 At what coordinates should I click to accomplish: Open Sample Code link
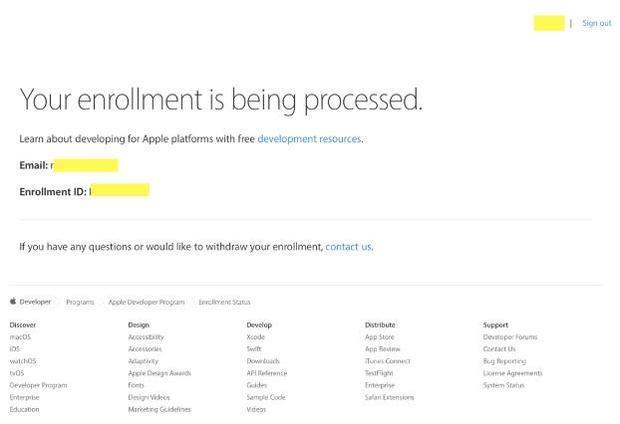pos(266,397)
